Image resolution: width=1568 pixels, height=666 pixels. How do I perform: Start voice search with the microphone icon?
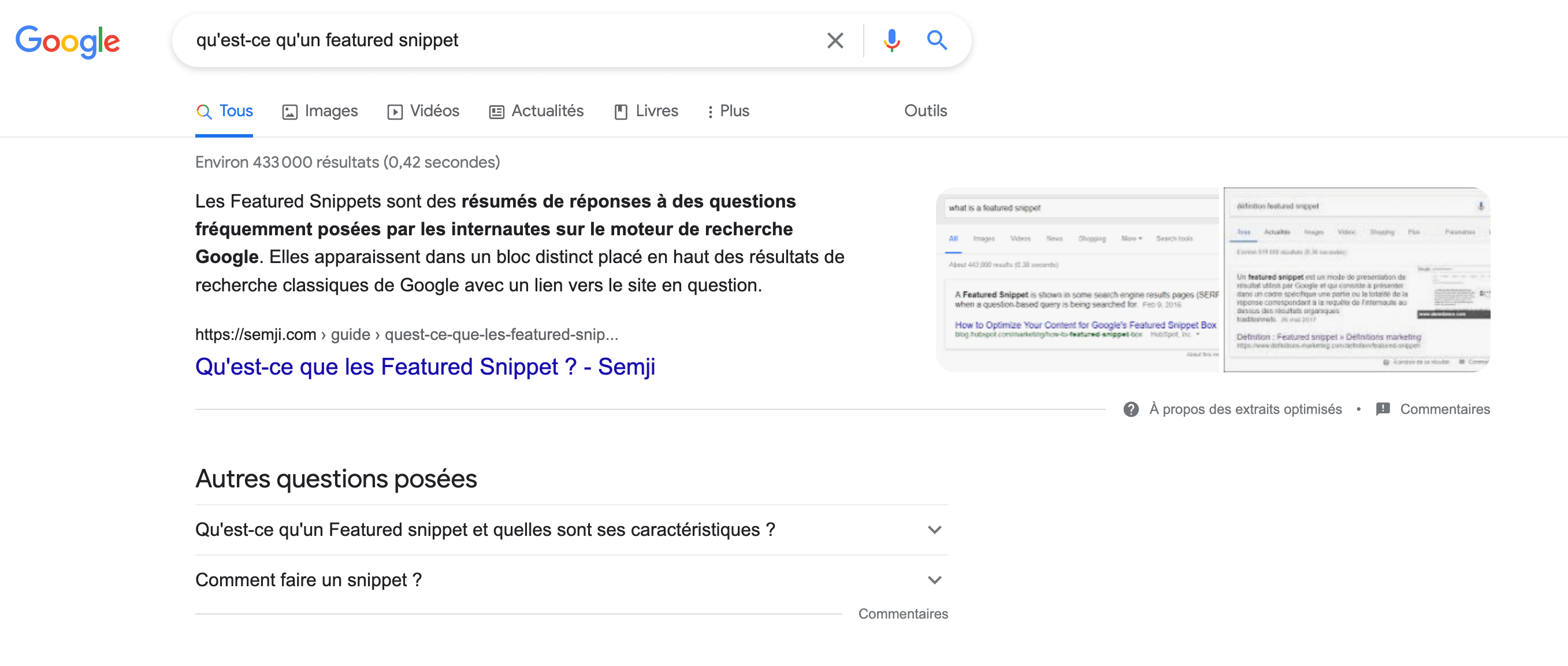click(x=891, y=40)
